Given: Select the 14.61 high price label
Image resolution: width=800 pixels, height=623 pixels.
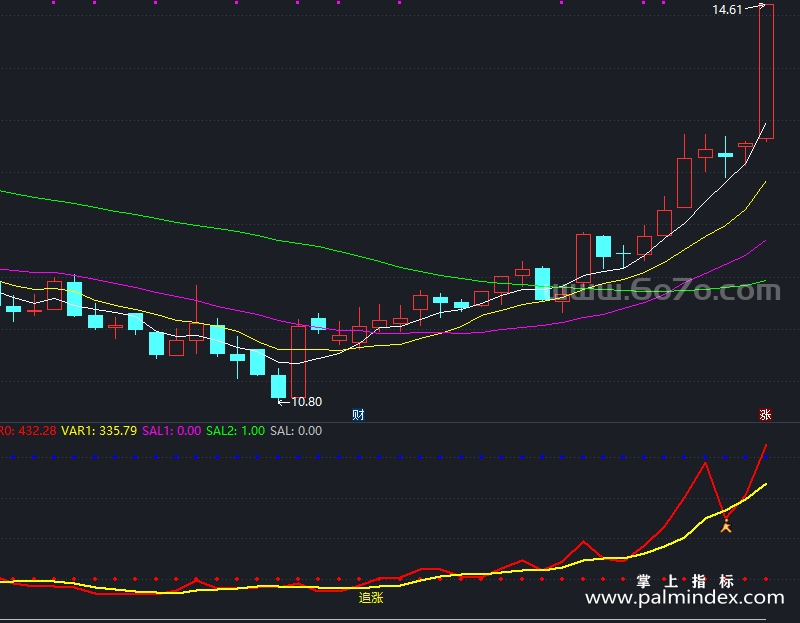Looking at the screenshot, I should coord(727,10).
